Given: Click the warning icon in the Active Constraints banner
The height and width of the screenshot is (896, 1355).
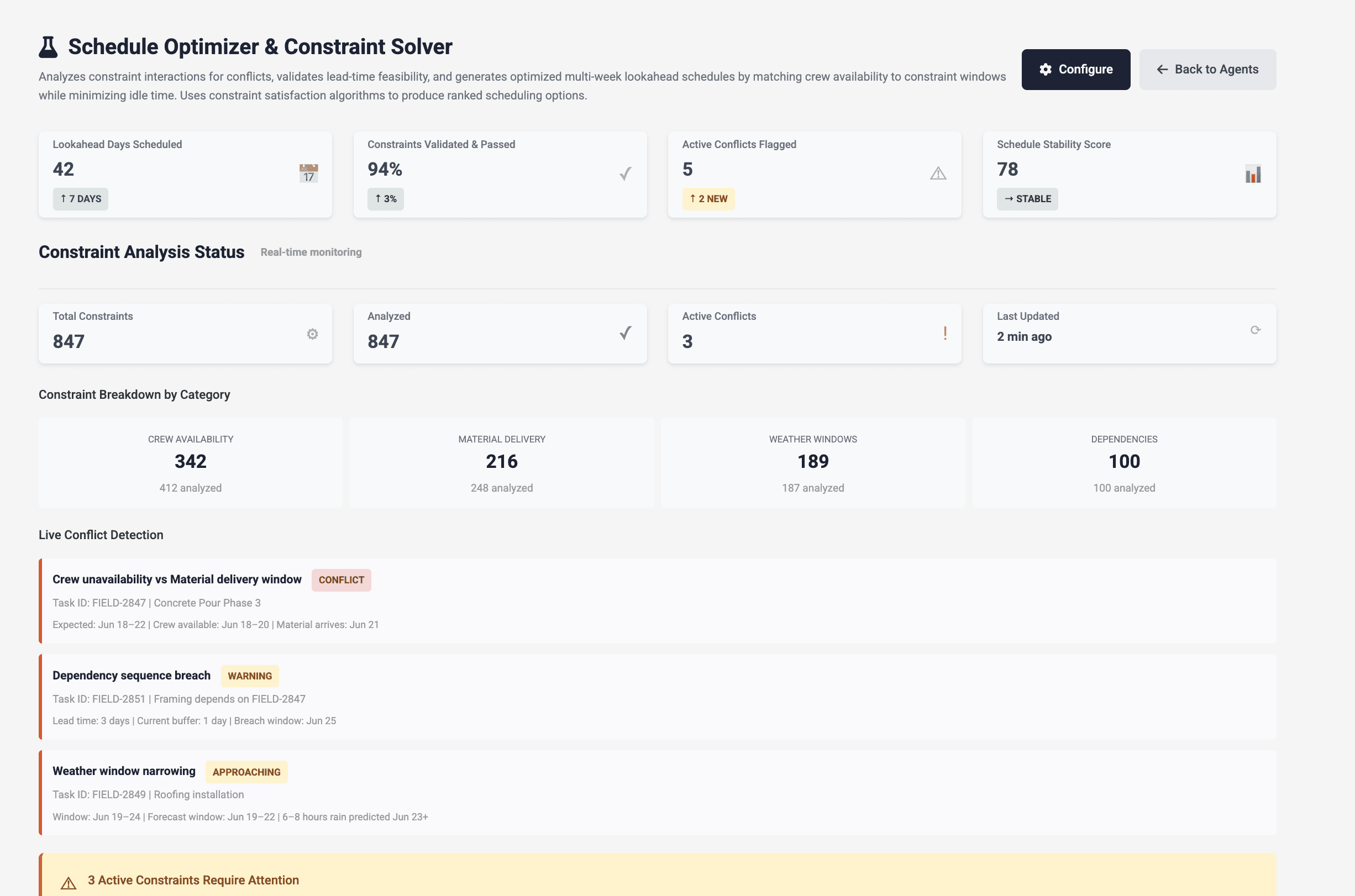Looking at the screenshot, I should (x=69, y=882).
